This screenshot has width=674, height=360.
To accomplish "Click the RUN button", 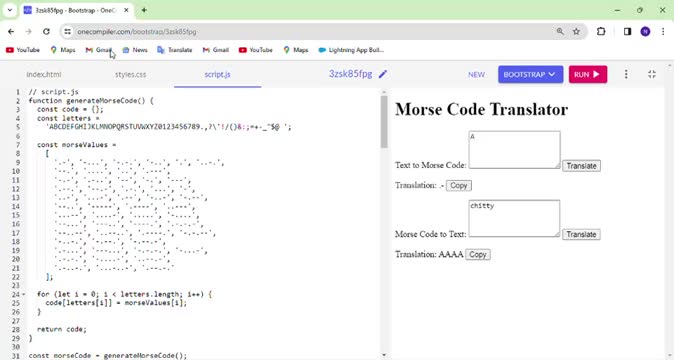I will click(x=588, y=74).
